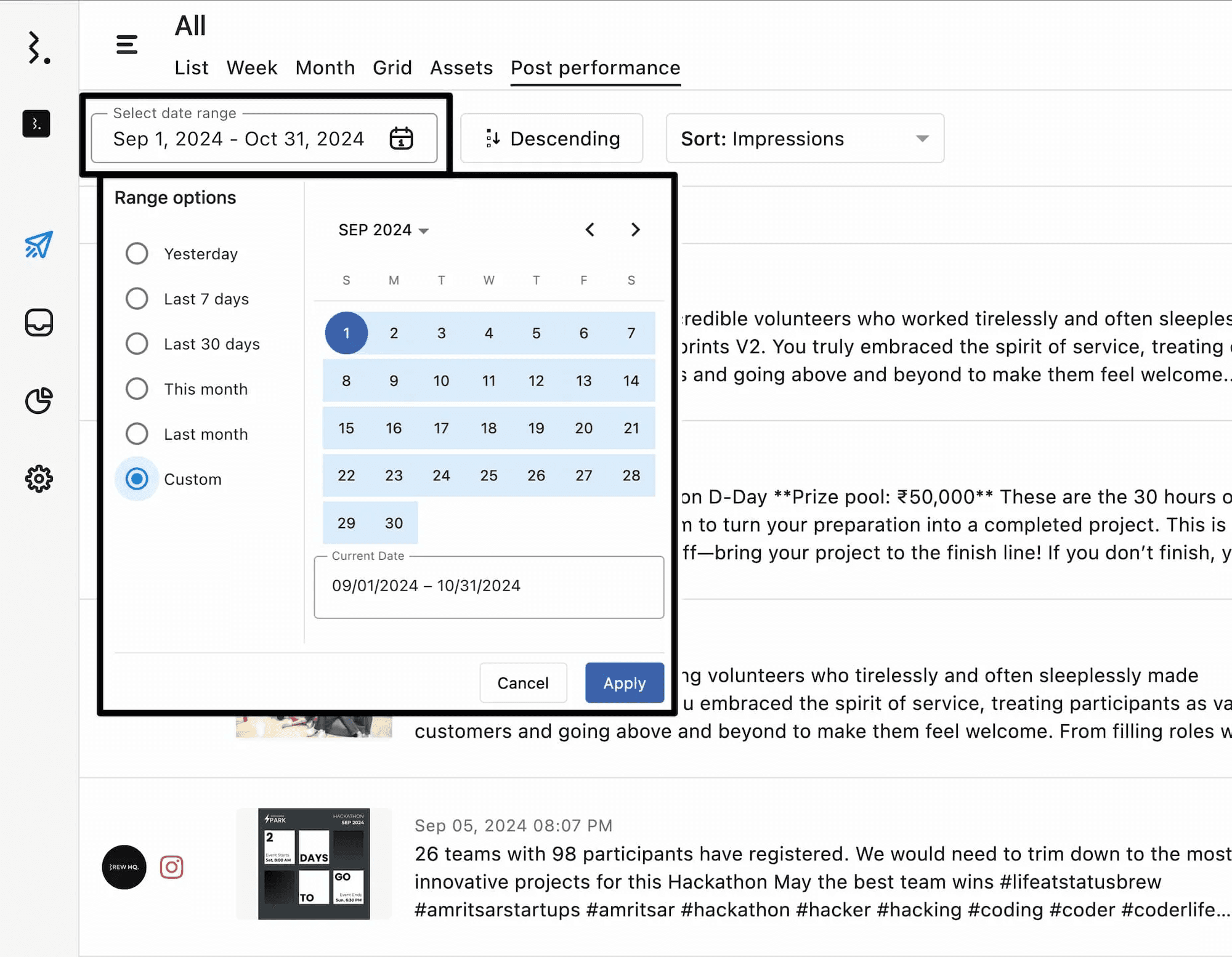Open the Post performance tab
This screenshot has height=957, width=1232.
(x=596, y=67)
